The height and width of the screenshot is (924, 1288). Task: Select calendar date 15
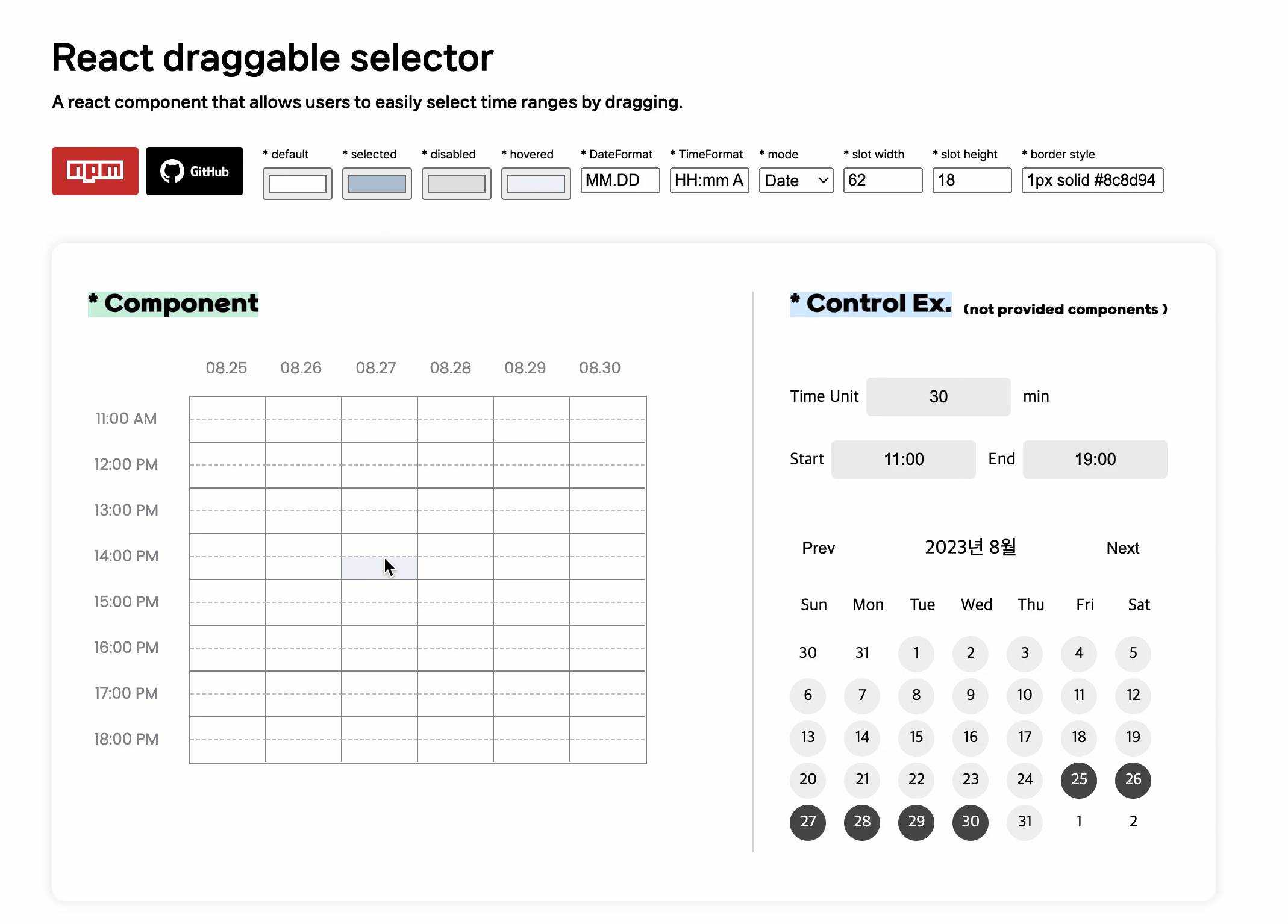[916, 737]
